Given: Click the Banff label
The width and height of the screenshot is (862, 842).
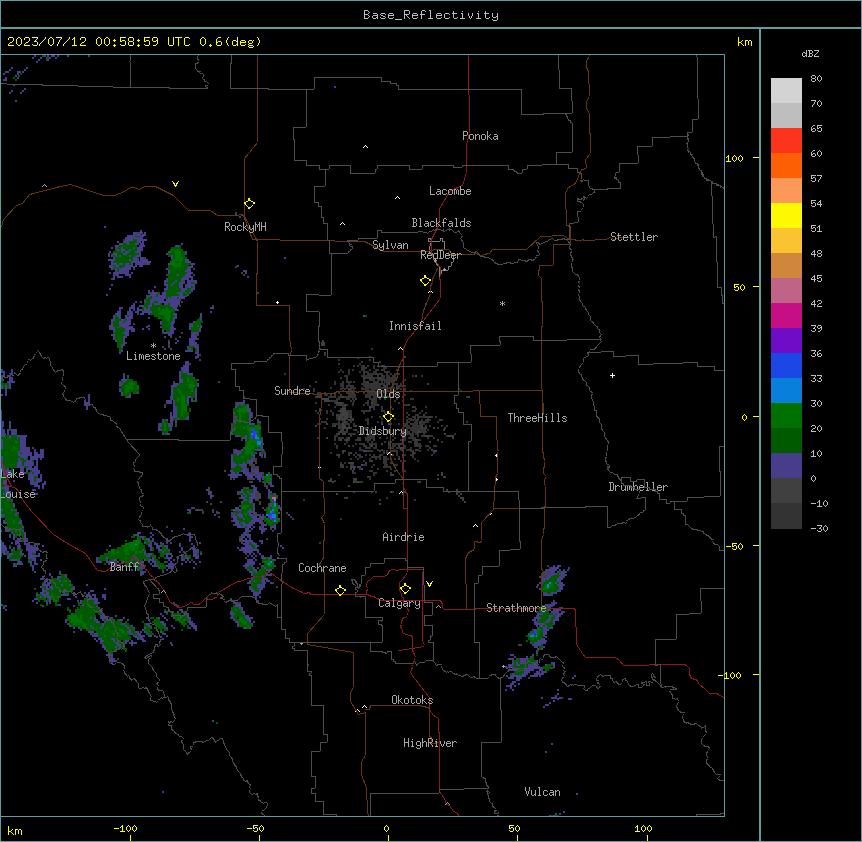Looking at the screenshot, I should (x=124, y=567).
